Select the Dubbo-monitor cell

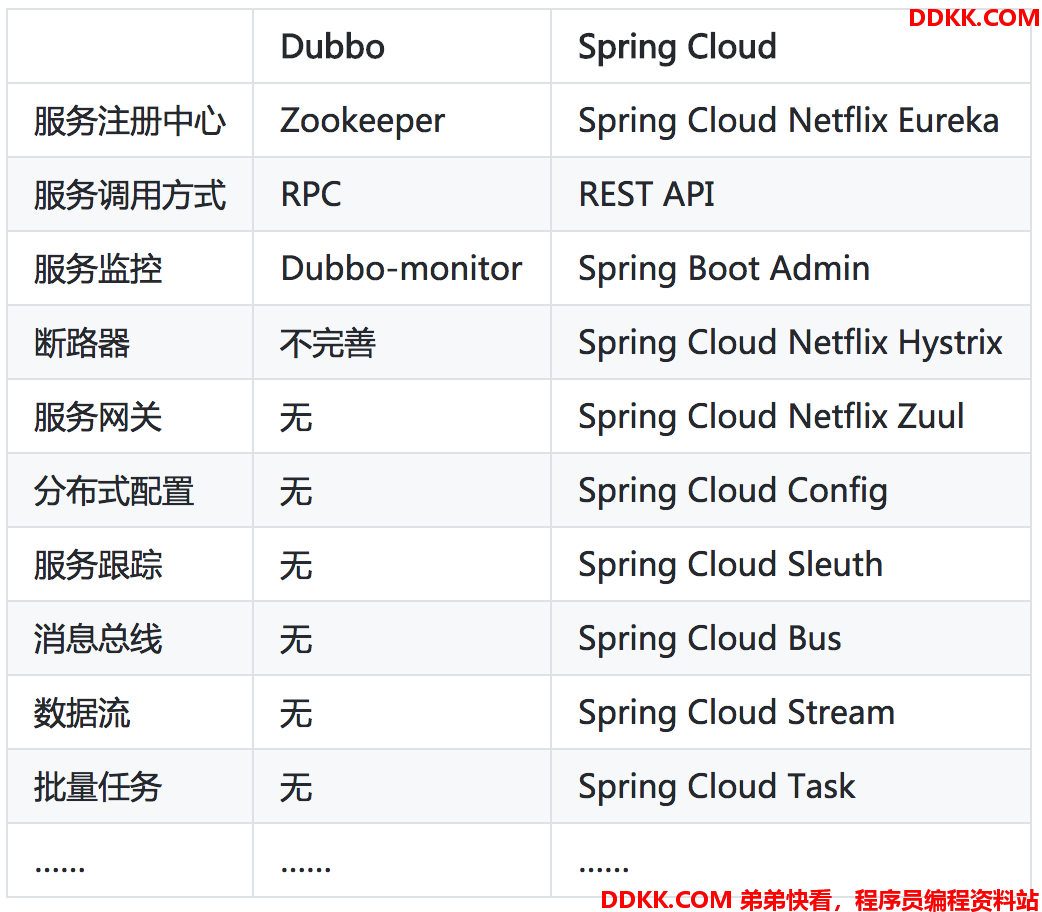(401, 269)
